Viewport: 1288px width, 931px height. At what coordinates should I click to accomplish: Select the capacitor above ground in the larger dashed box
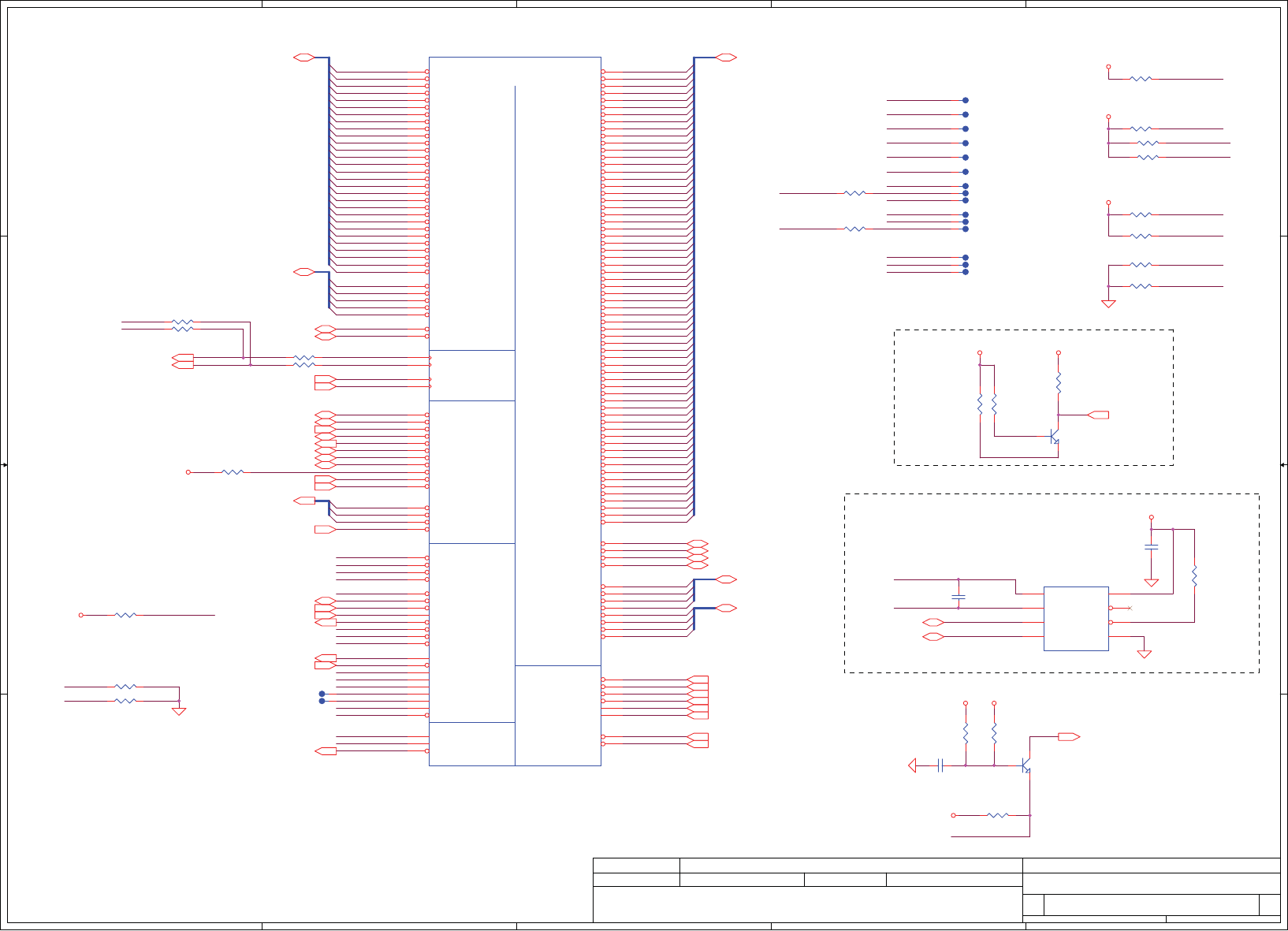point(1151,546)
